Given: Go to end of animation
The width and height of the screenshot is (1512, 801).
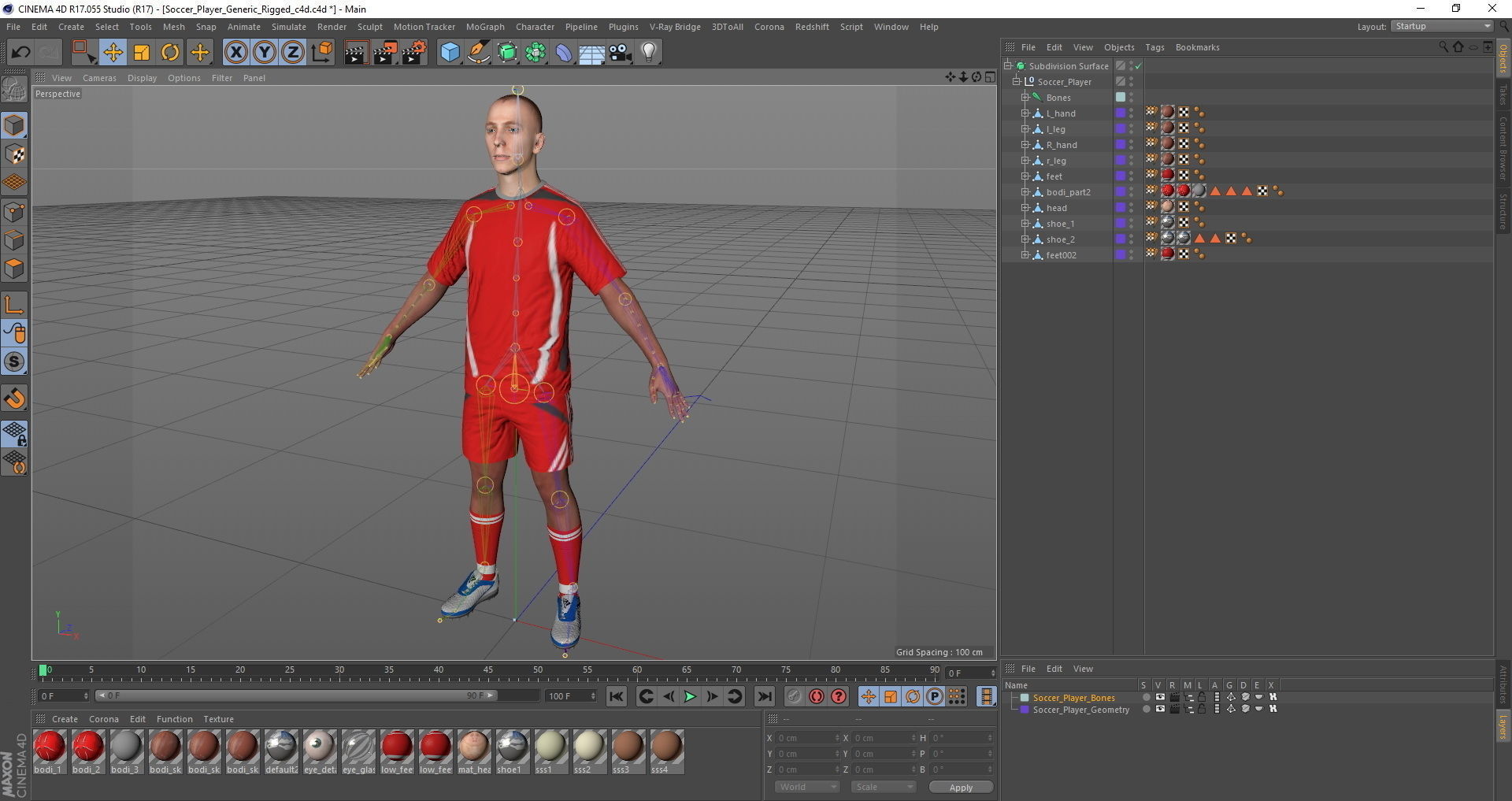Looking at the screenshot, I should tap(764, 696).
